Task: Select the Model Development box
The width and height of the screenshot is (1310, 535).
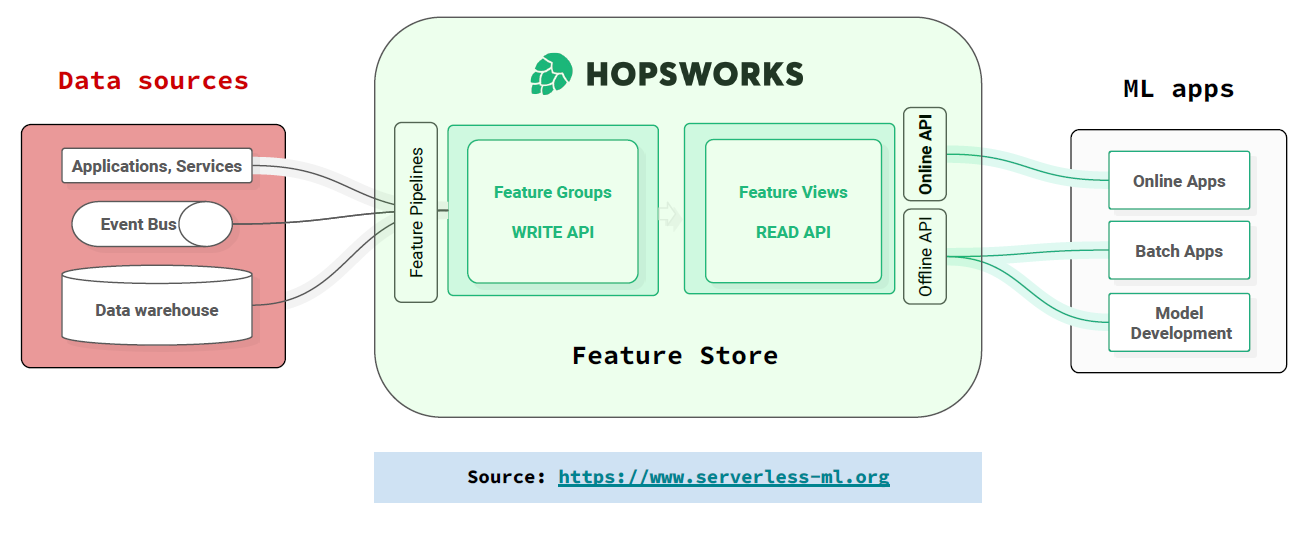Action: 1179,323
